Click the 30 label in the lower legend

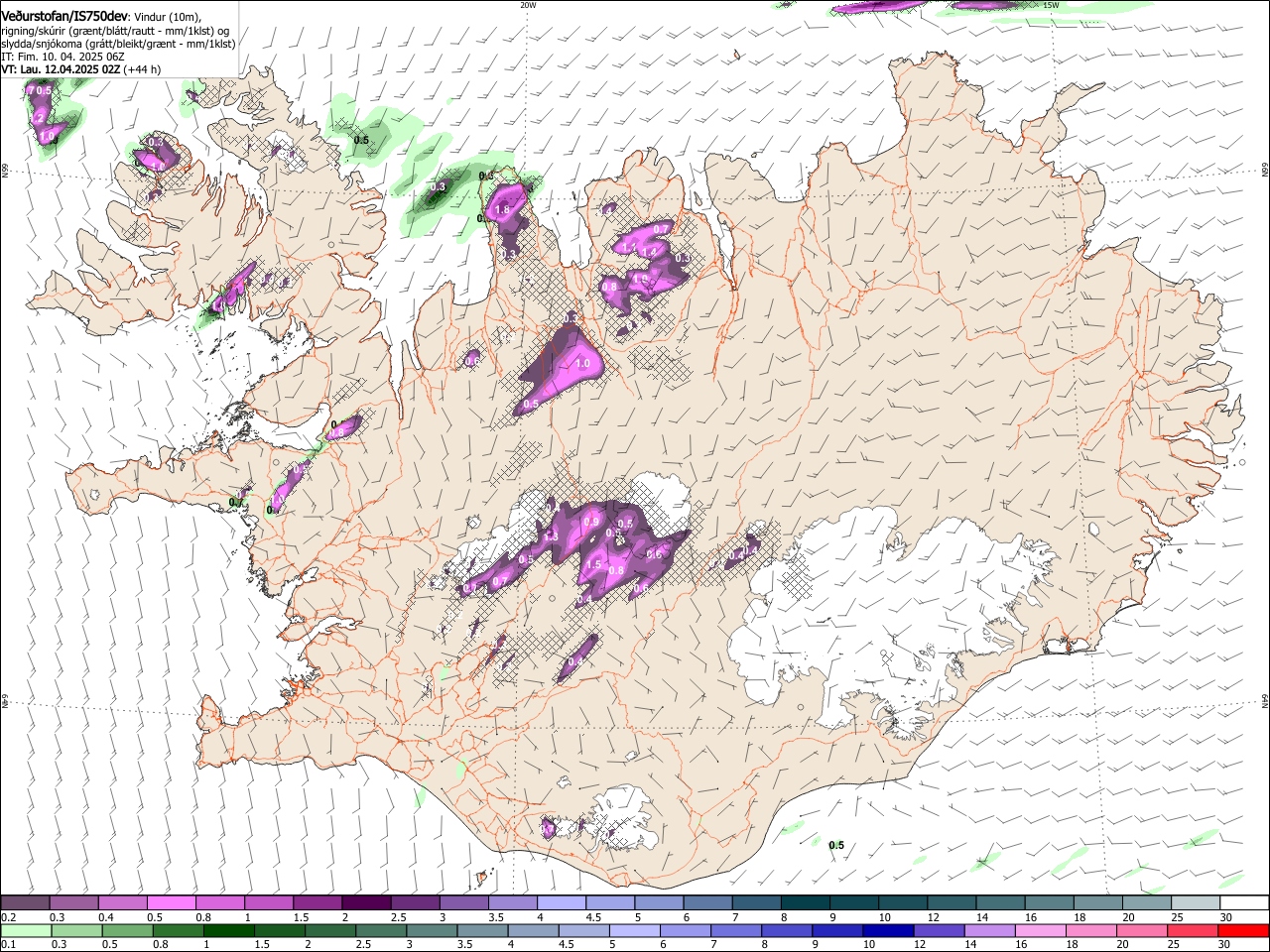coord(1223,944)
